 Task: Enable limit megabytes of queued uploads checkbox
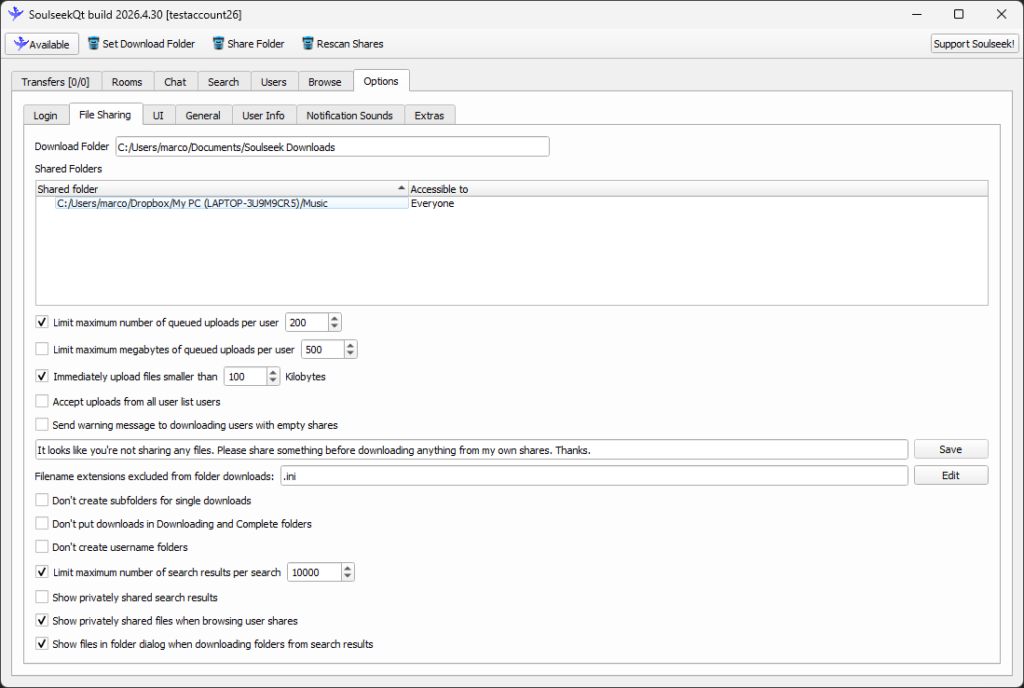42,349
